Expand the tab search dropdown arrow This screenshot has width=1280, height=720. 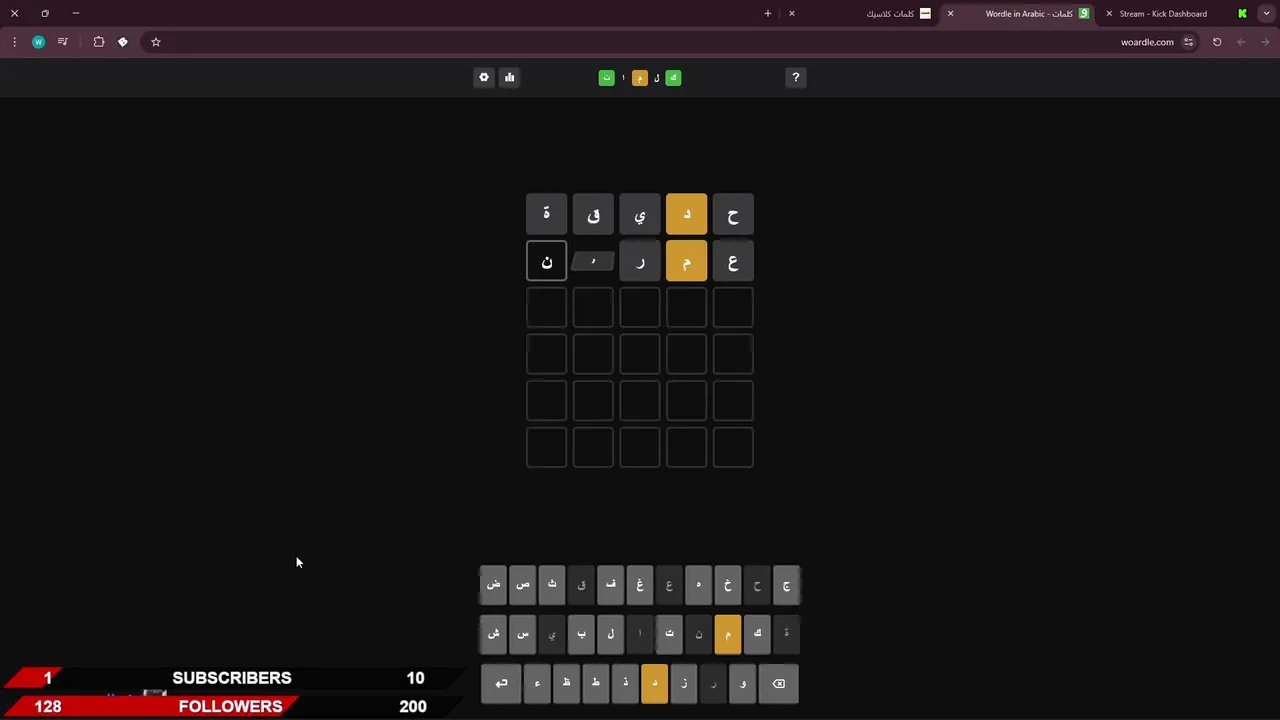(x=1267, y=14)
